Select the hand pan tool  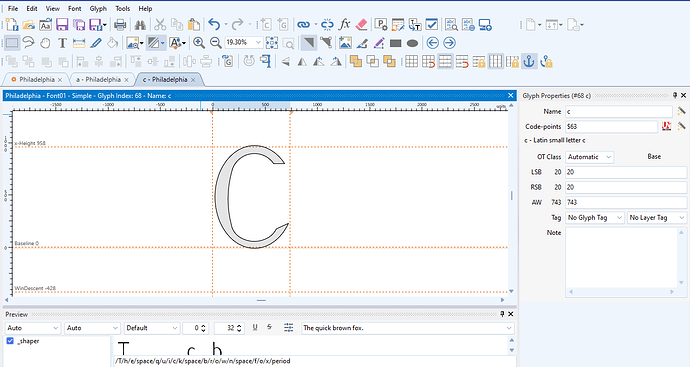pos(45,43)
